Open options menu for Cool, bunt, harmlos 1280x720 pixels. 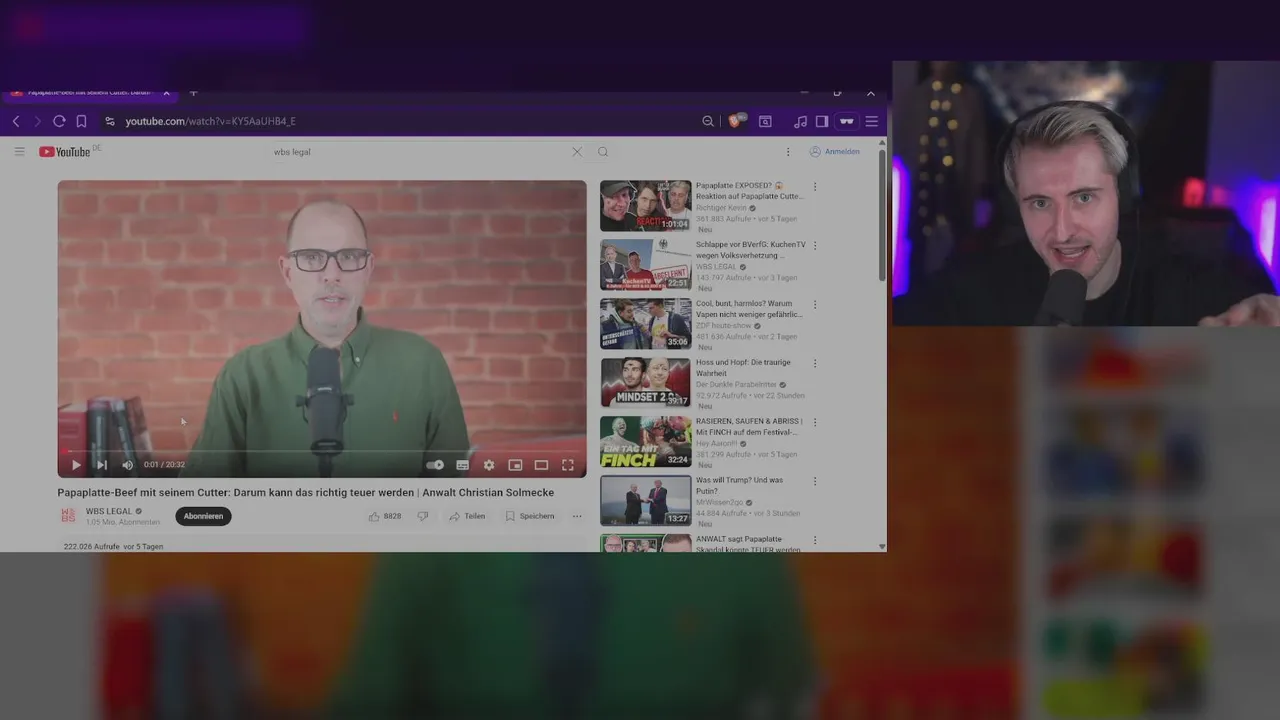click(815, 305)
